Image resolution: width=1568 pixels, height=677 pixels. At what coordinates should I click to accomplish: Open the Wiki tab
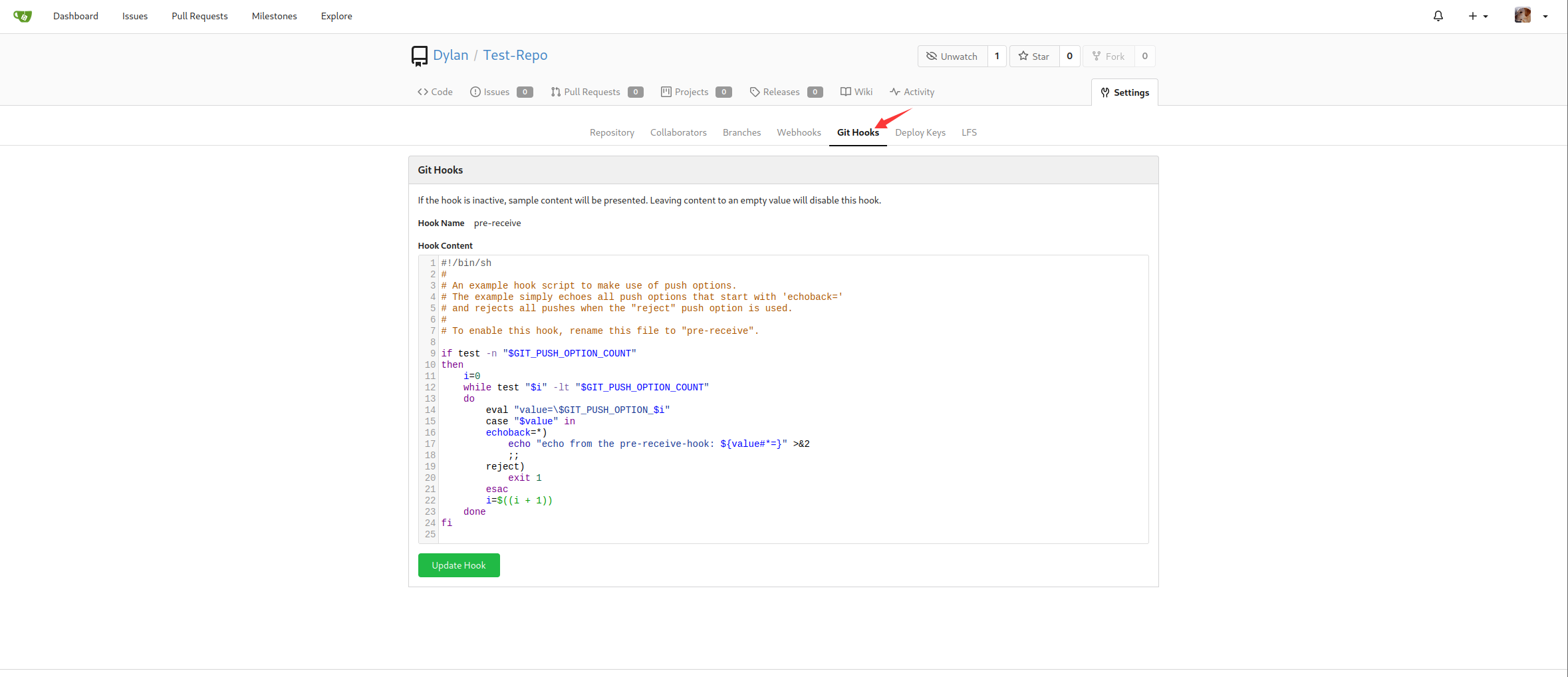856,92
